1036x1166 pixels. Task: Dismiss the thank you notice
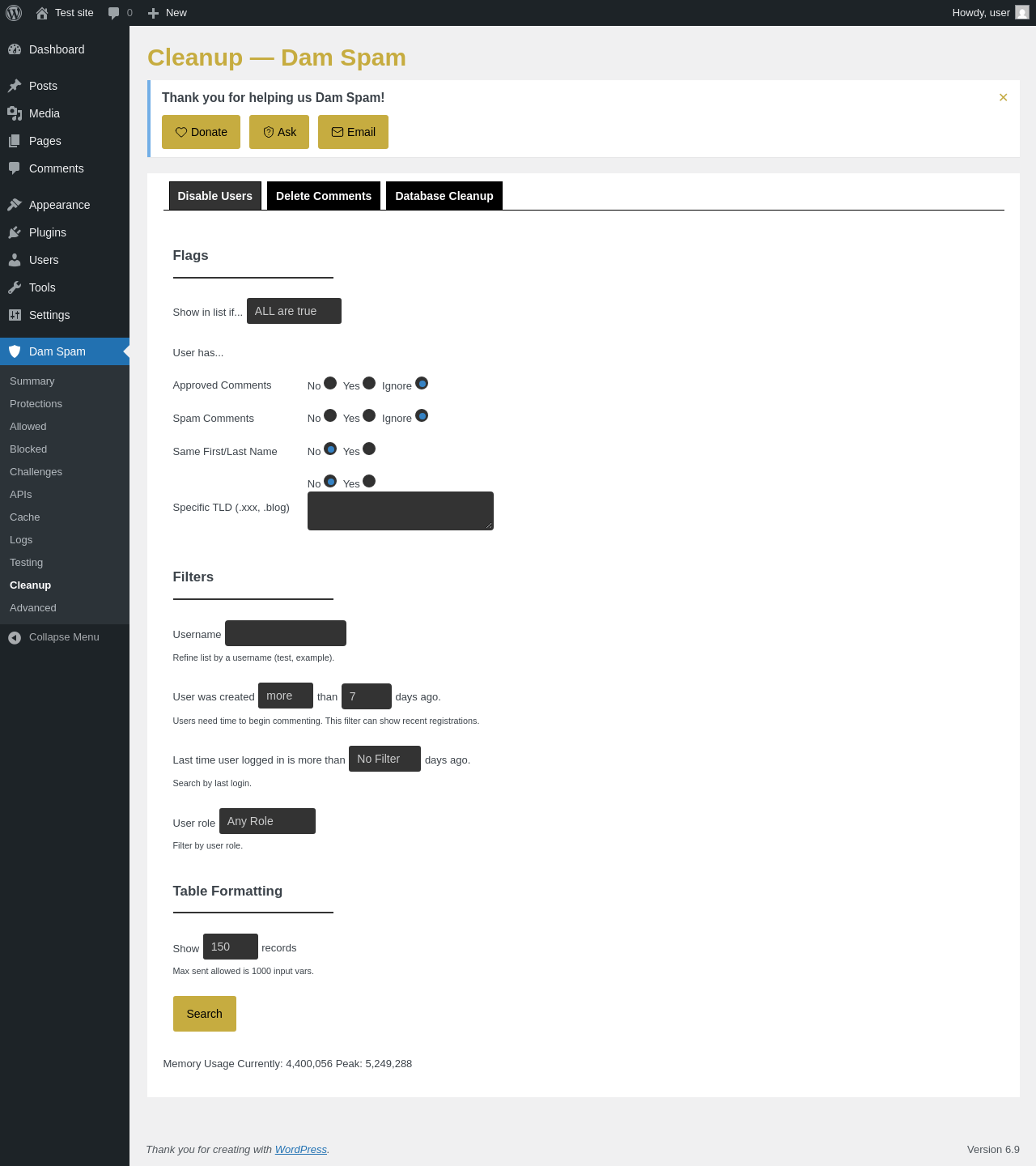[x=1003, y=97]
